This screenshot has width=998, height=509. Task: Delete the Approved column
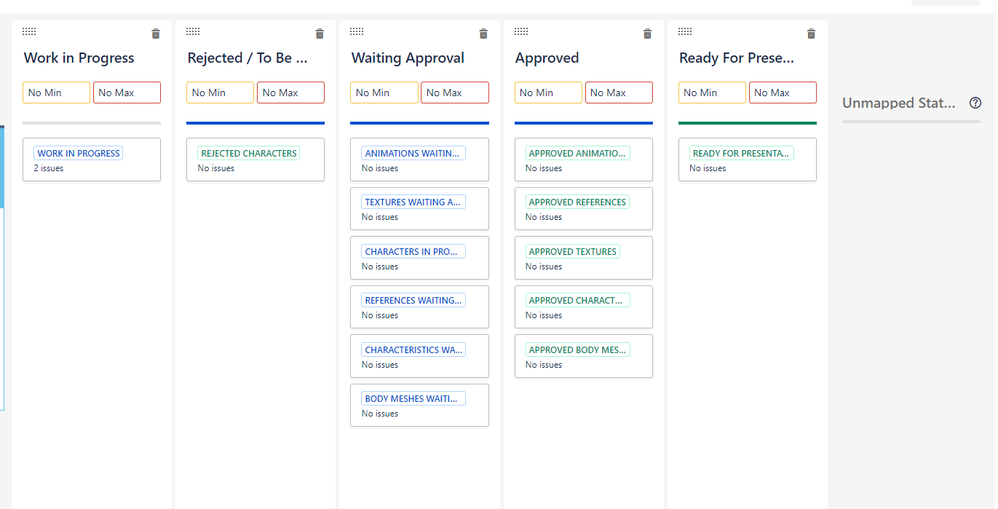[647, 34]
